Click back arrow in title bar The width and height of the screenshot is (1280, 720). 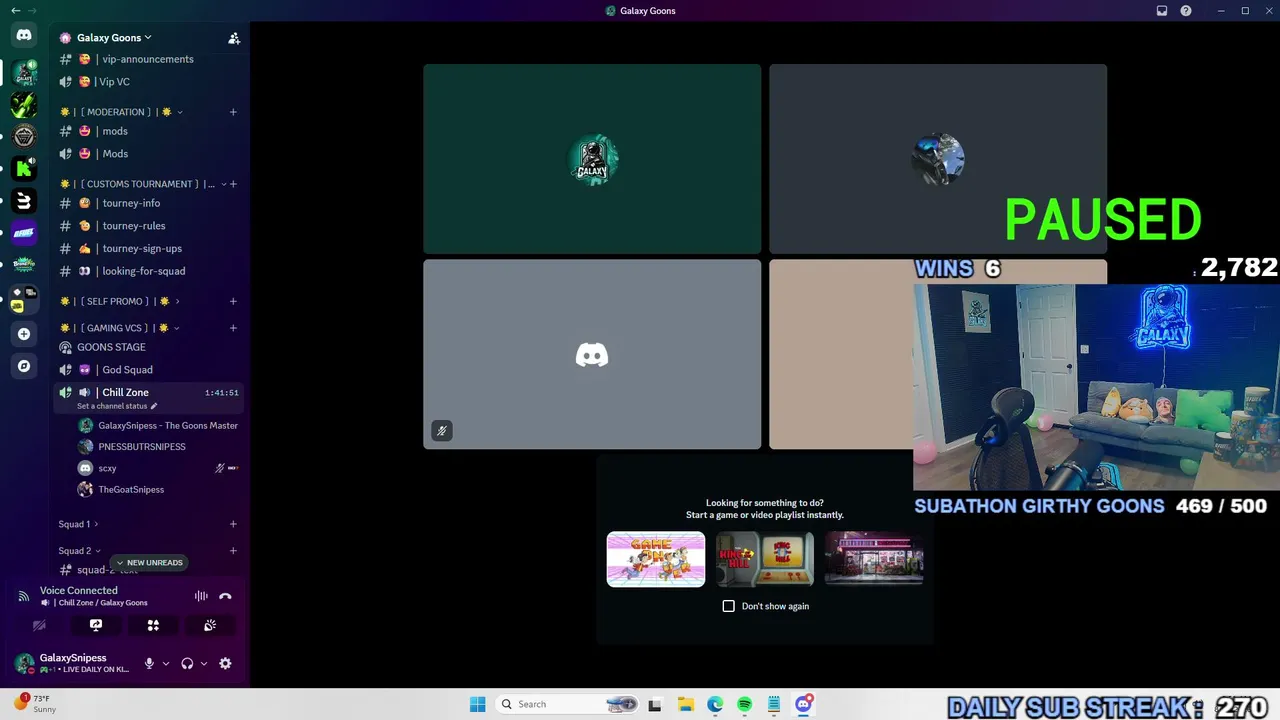(x=15, y=11)
